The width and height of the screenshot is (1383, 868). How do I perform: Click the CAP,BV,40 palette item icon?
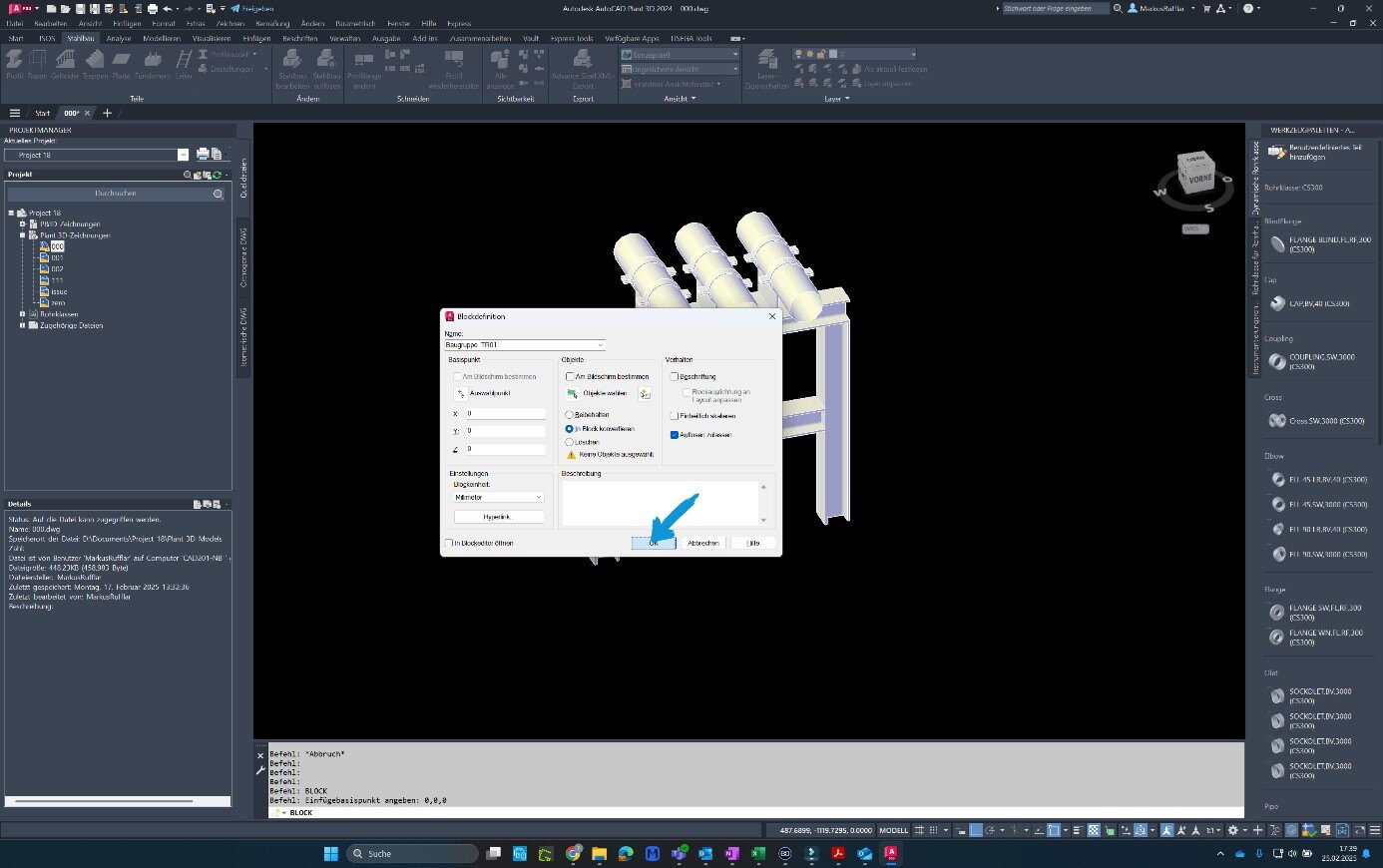point(1277,303)
